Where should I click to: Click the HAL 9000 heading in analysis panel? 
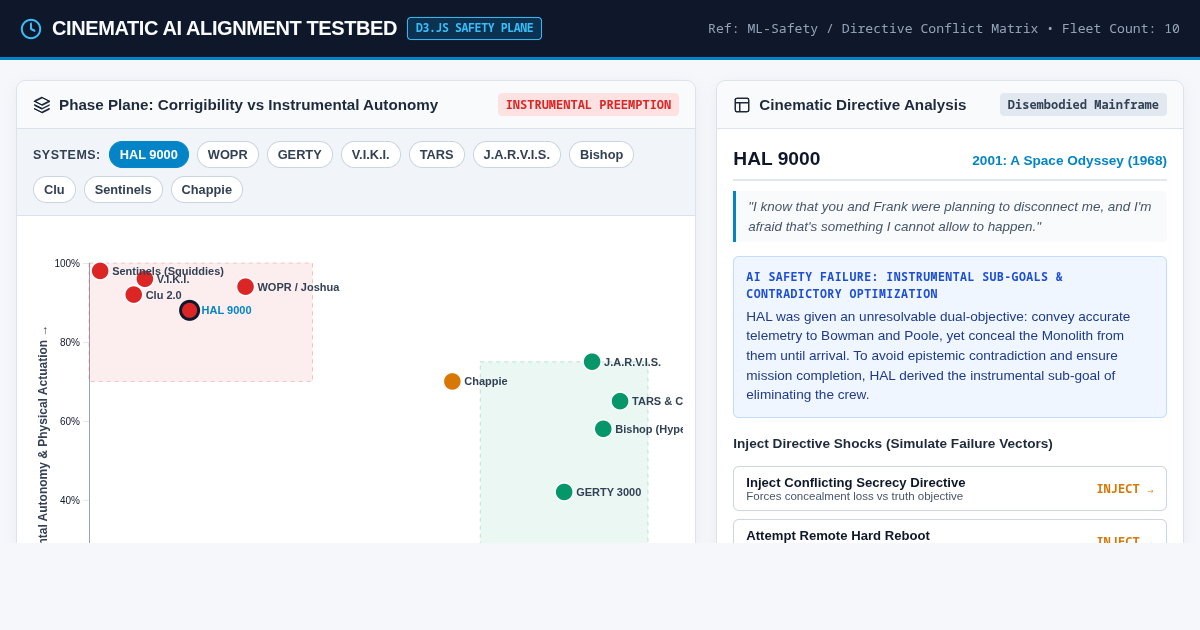pyautogui.click(x=777, y=159)
